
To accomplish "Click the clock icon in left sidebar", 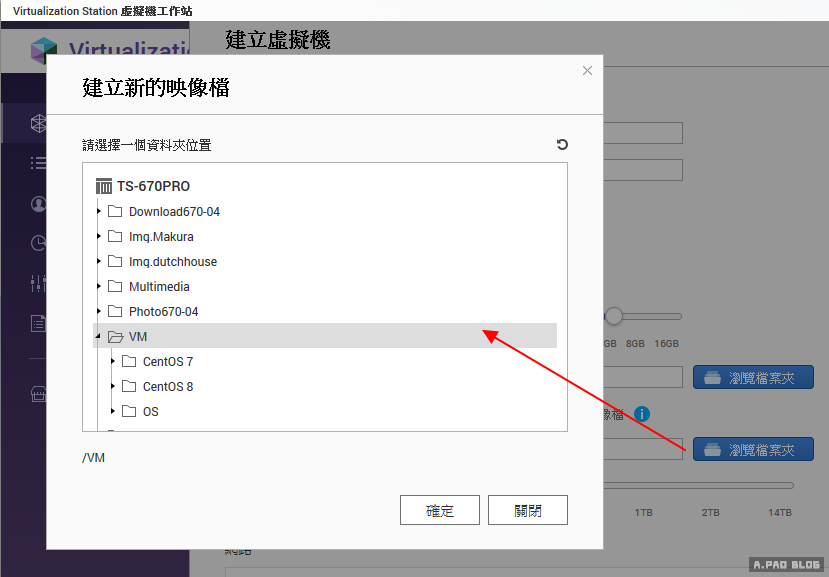I will (x=38, y=243).
